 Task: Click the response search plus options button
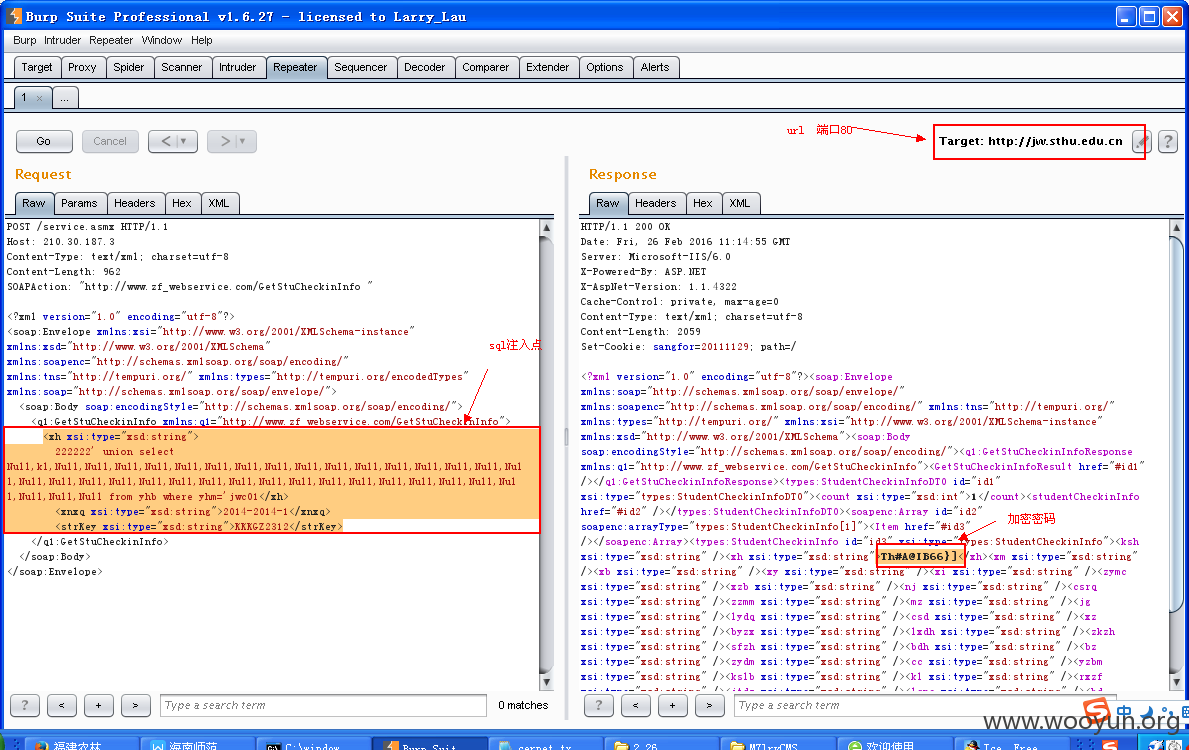tap(673, 705)
